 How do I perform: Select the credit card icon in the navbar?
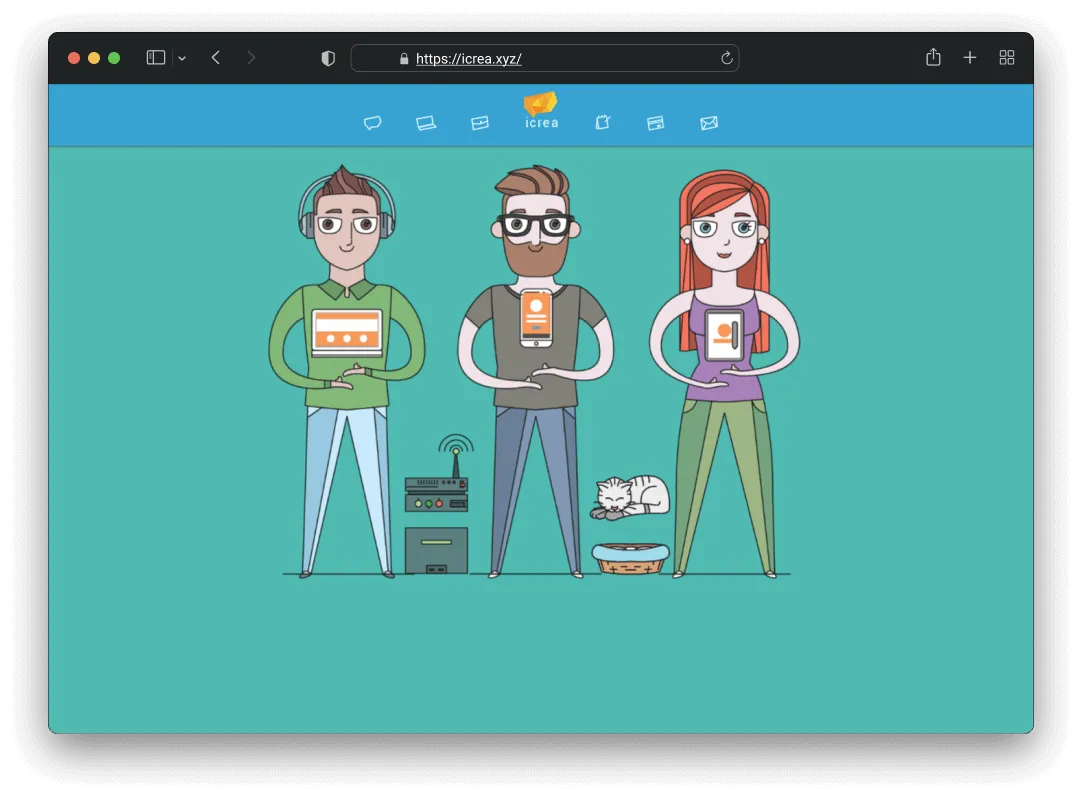[x=656, y=122]
